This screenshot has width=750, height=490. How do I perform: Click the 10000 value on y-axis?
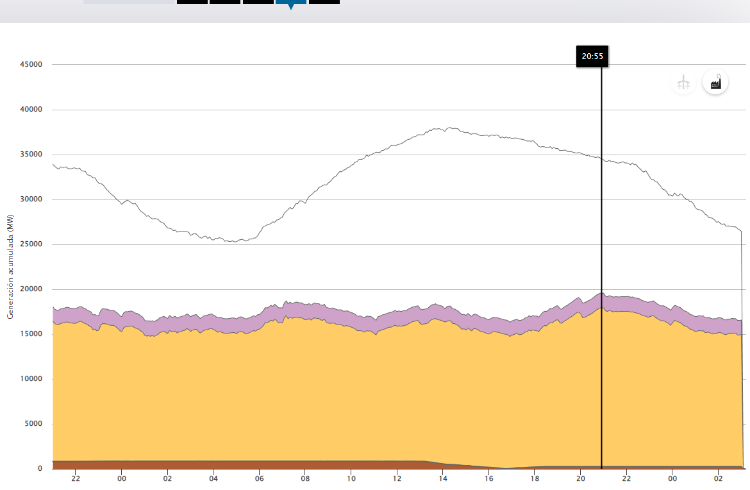pyautogui.click(x=31, y=379)
